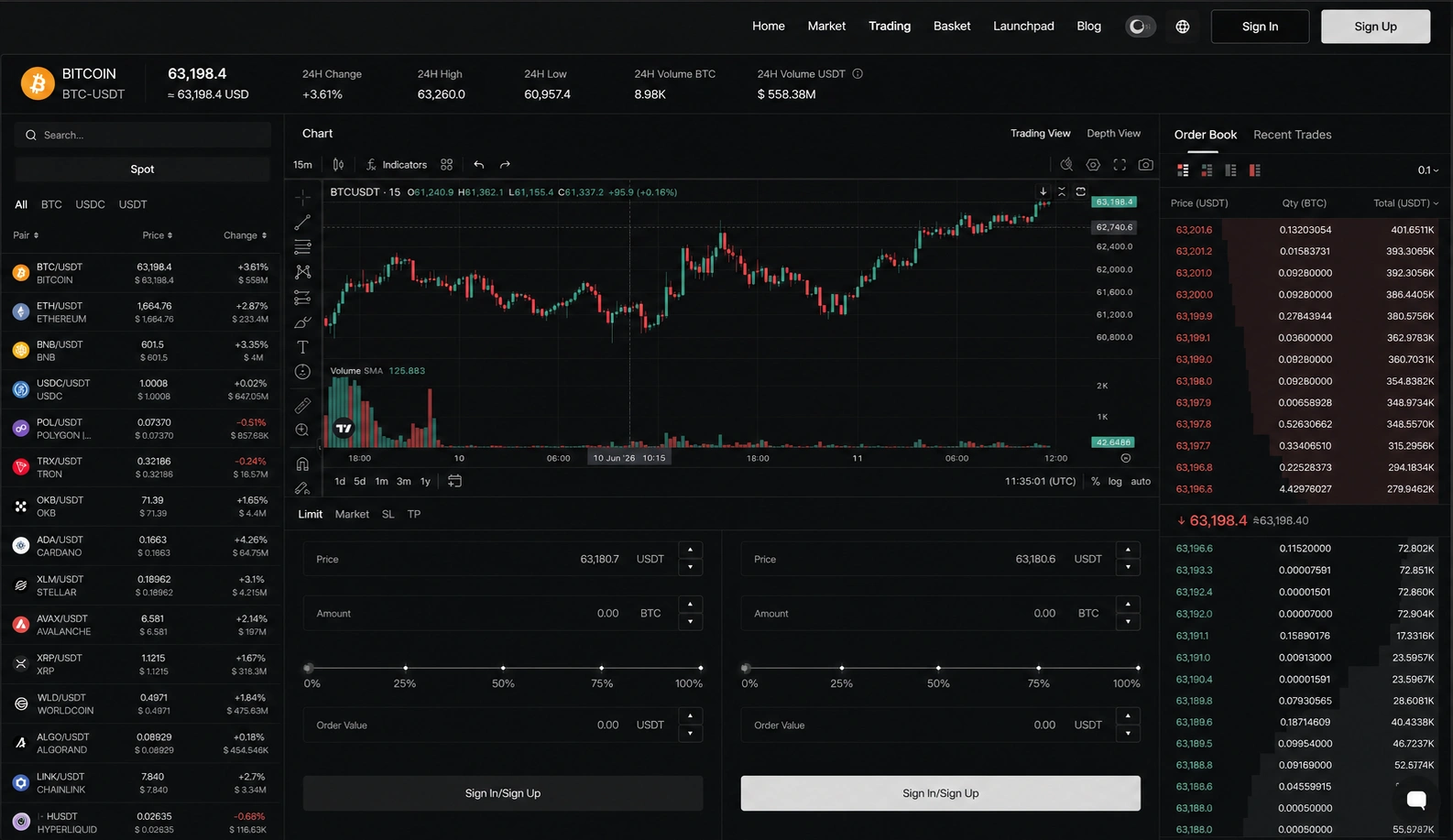Switch to Depth View
This screenshot has height=840, width=1453.
(1113, 134)
